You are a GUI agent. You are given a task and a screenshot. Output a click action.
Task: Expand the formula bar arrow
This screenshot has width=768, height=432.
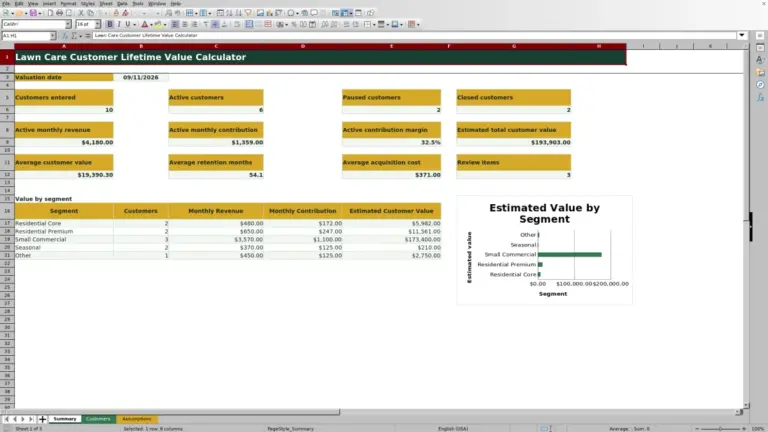click(742, 35)
